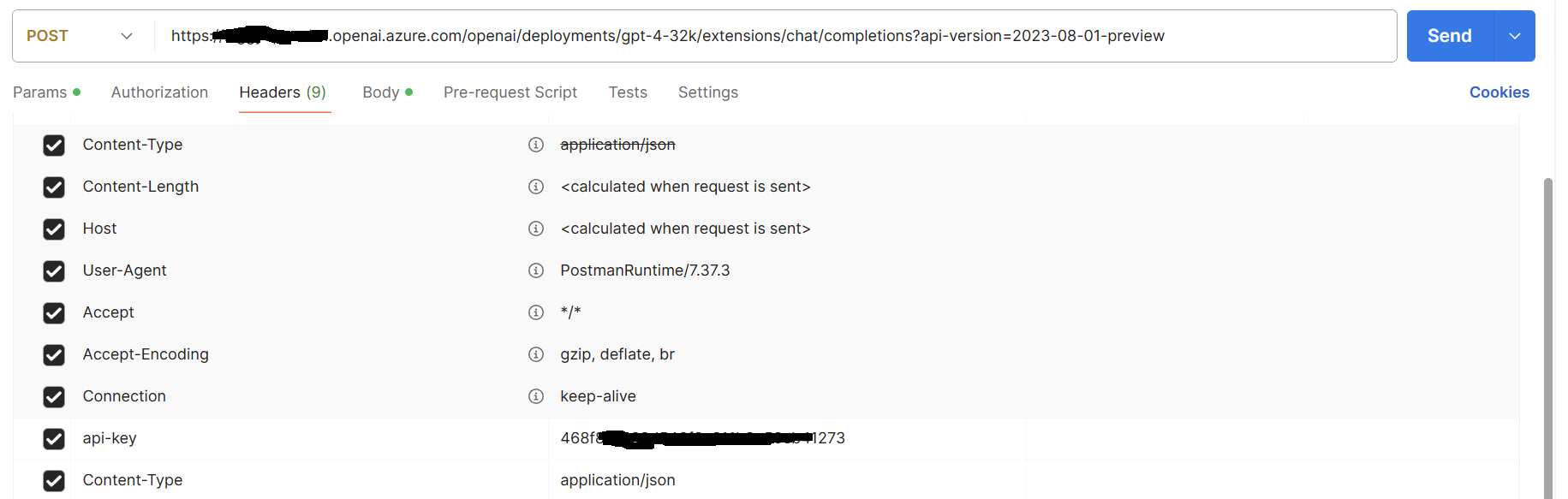Click the request URL input field
The height and width of the screenshot is (499, 1568).
775,36
